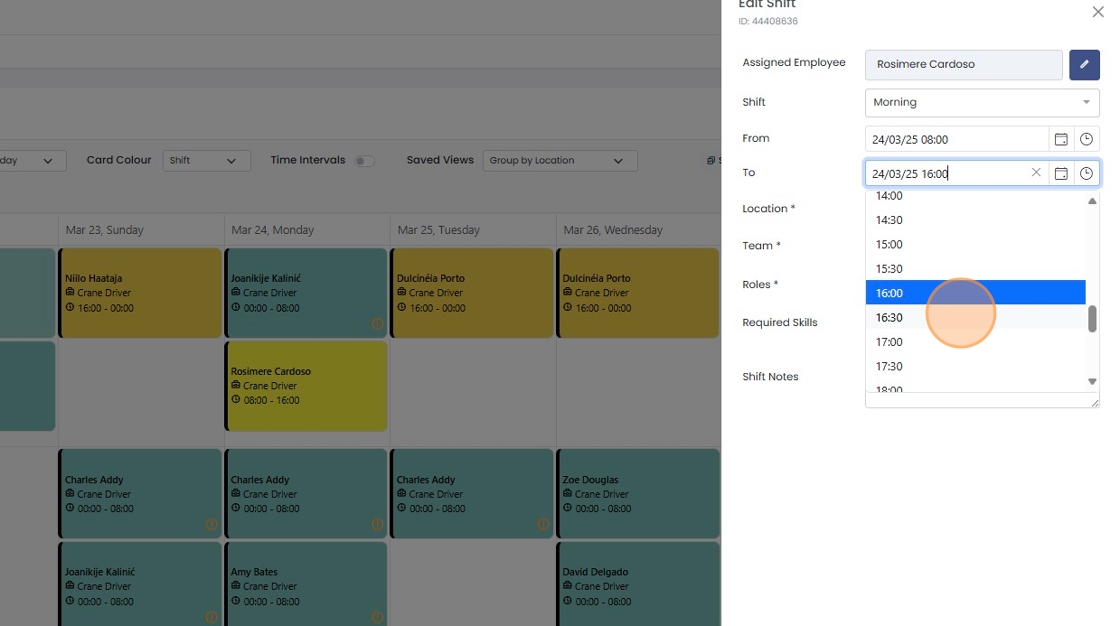Open the clock time picker for From
The height and width of the screenshot is (626, 1120).
[1086, 139]
